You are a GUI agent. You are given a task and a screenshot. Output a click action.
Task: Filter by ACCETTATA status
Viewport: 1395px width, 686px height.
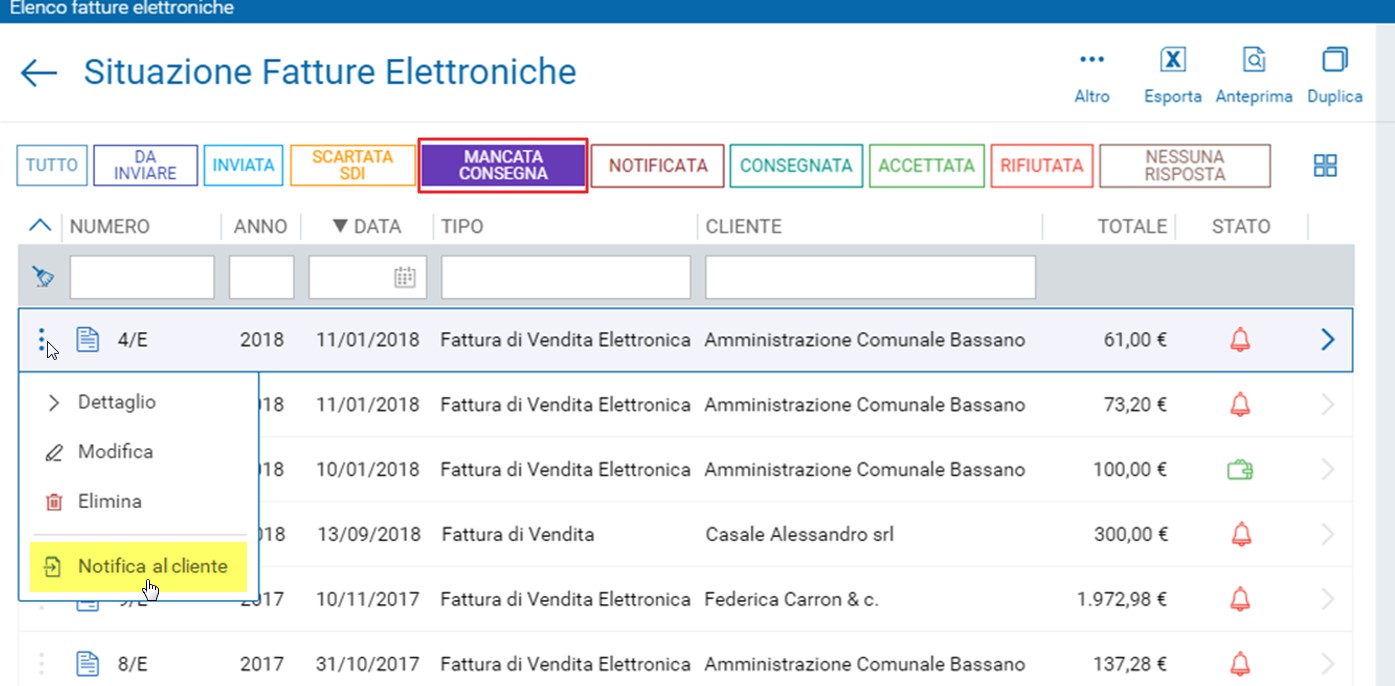pos(926,166)
